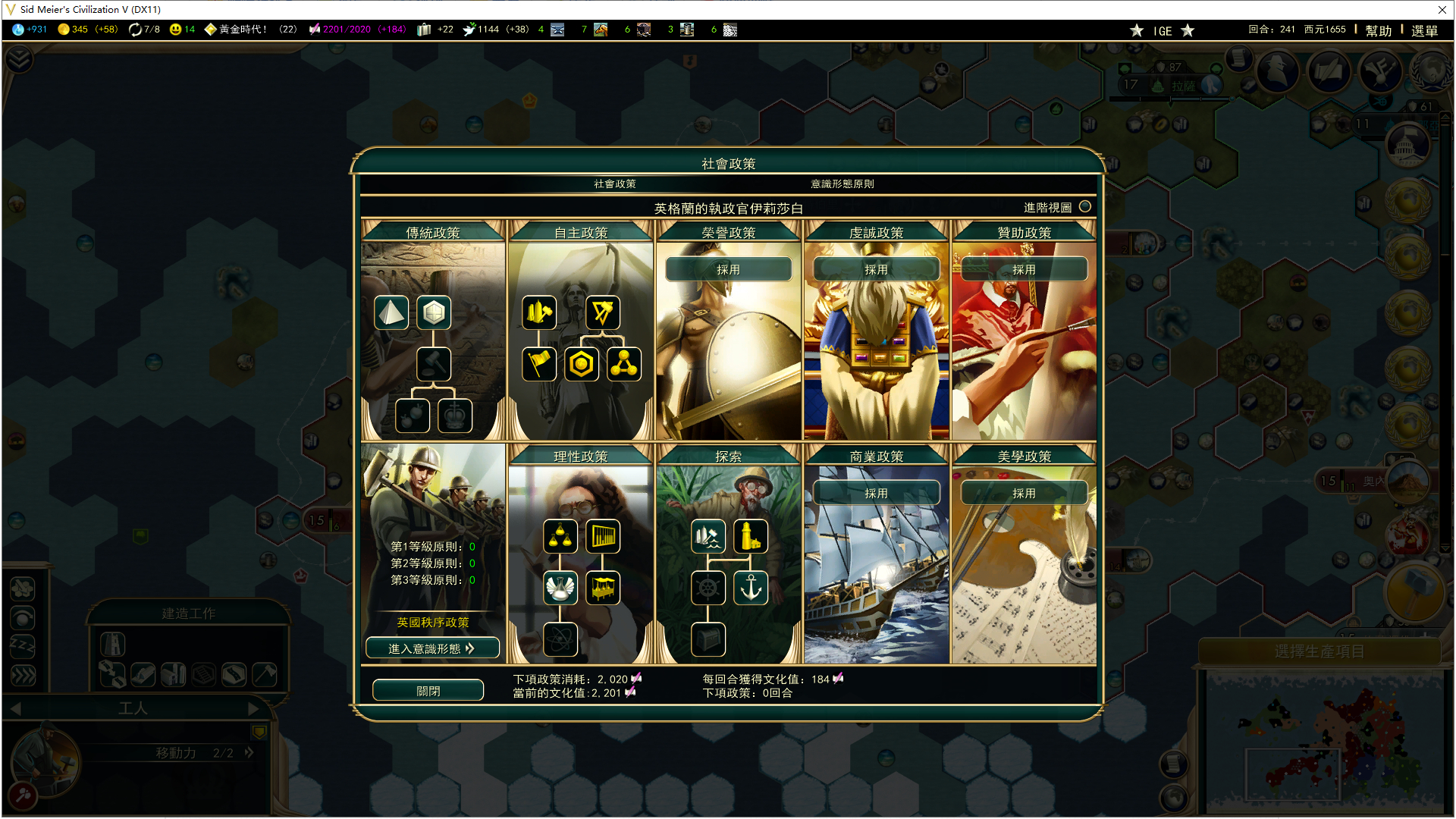
Task: Select the gold hexagon Liberty policy icon
Action: tap(582, 364)
